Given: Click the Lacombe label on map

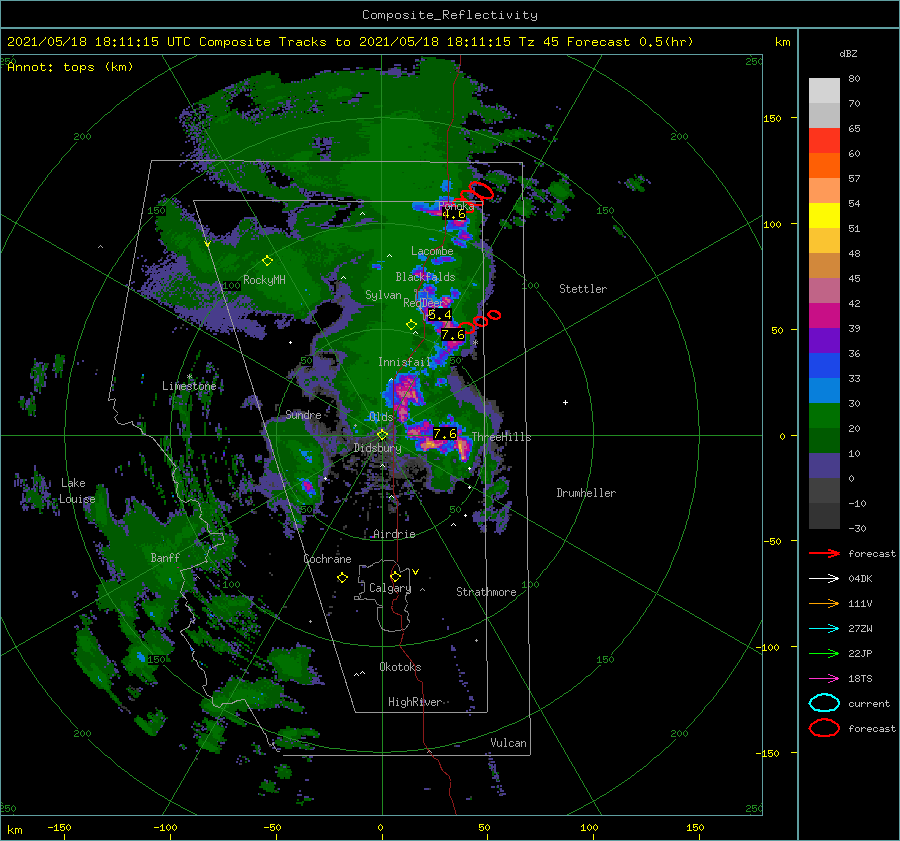Looking at the screenshot, I should 432,251.
